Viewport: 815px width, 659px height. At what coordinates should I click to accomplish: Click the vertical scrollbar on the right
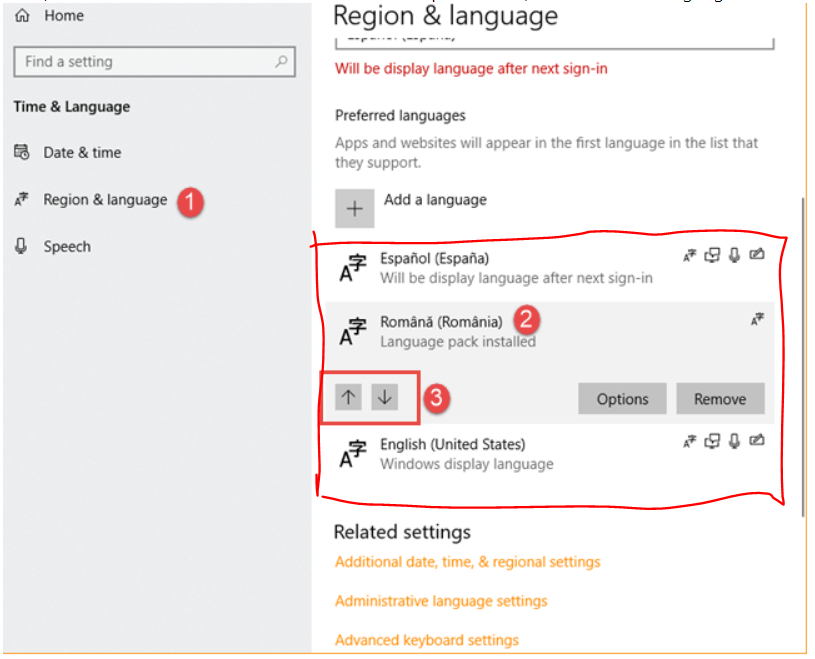tap(803, 356)
